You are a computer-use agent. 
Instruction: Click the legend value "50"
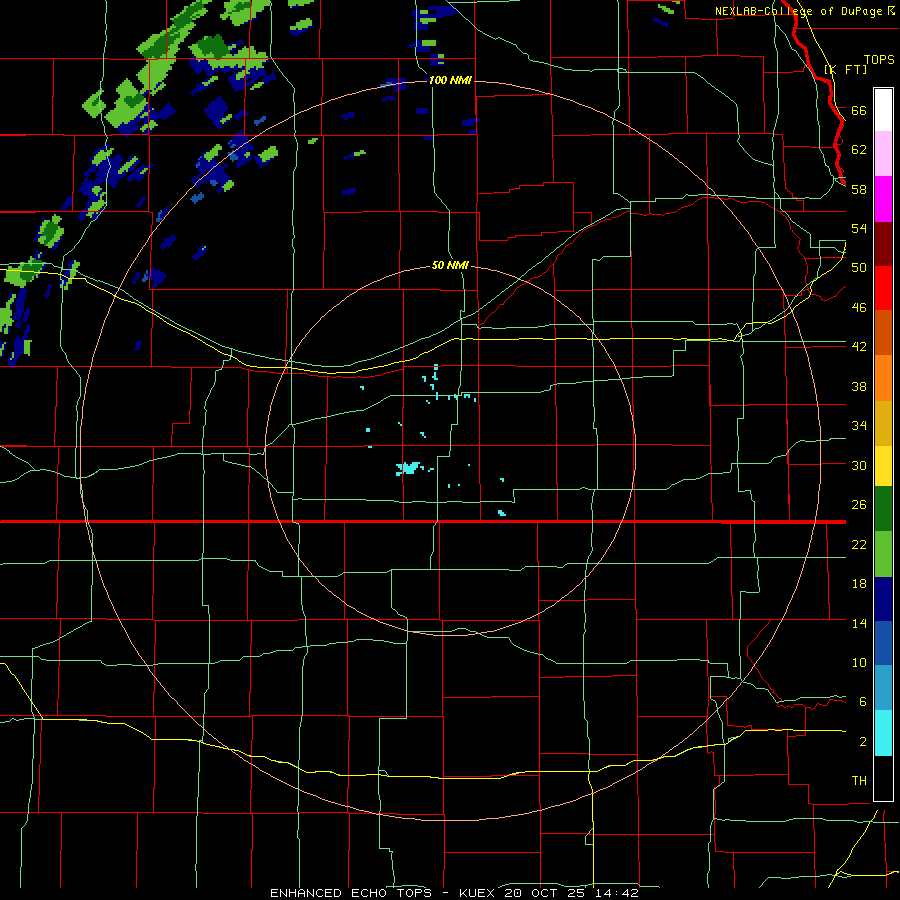859,268
